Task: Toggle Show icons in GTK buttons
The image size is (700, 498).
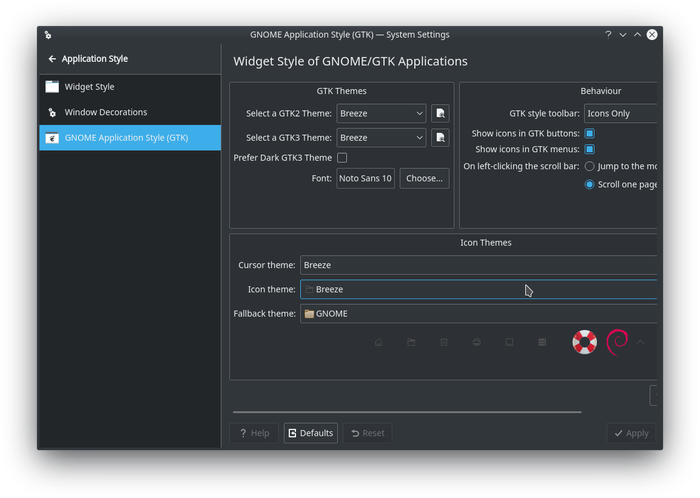Action: [x=590, y=133]
